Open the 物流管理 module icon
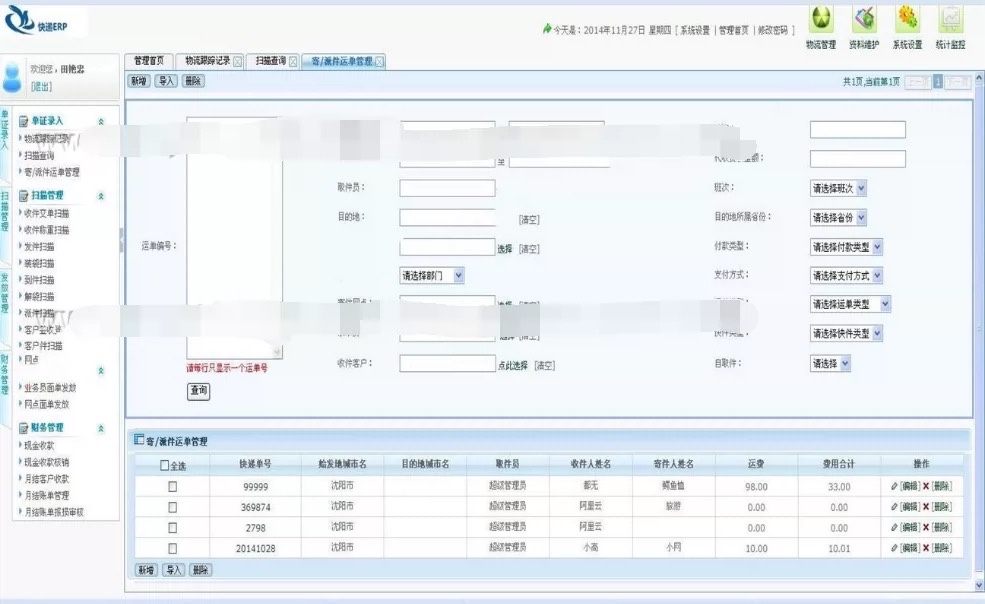Screen dimensions: 985x604 (x=820, y=19)
